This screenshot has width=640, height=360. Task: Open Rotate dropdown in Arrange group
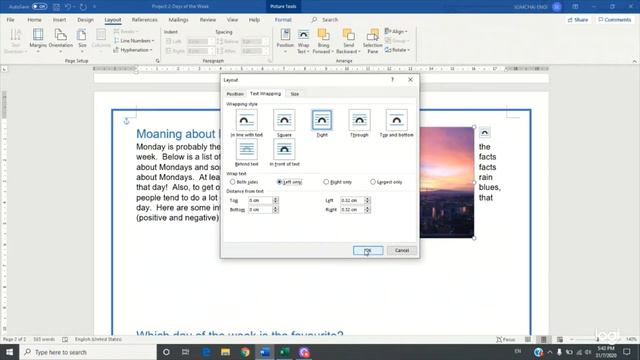coord(397,50)
